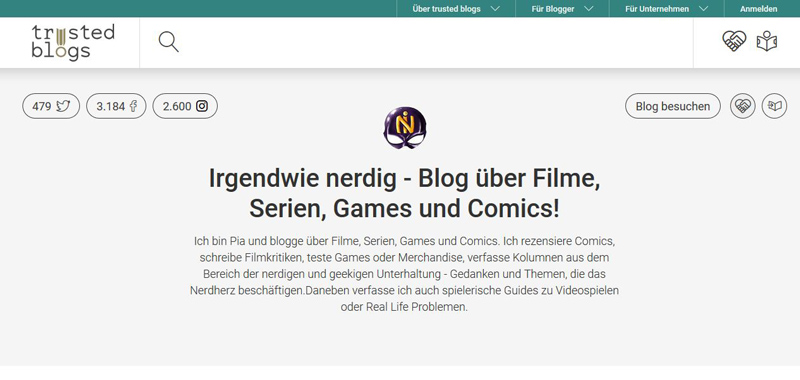Click the Blog besuchen button
The image size is (800, 380).
[673, 106]
